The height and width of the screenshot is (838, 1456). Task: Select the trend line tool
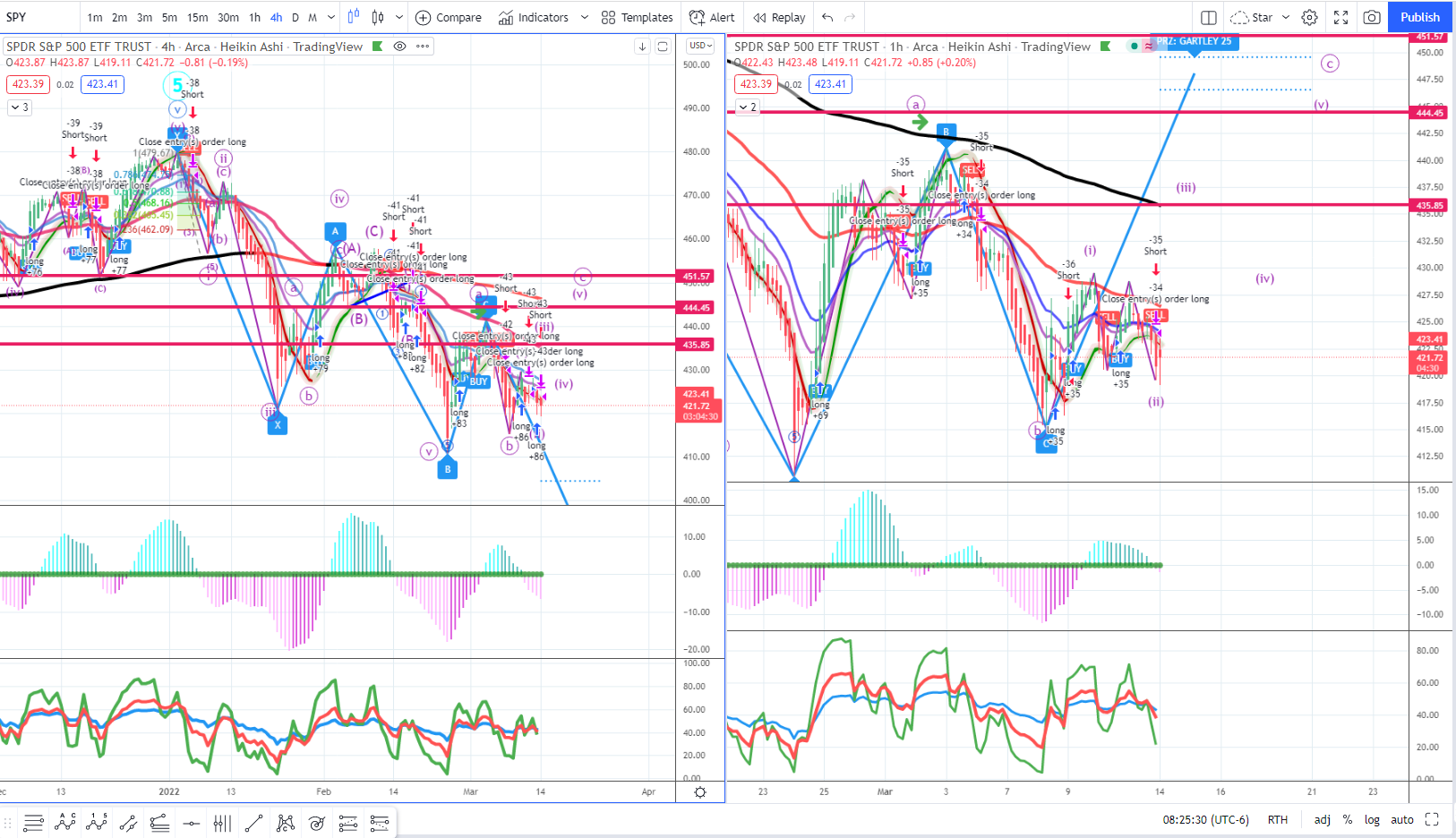[253, 823]
